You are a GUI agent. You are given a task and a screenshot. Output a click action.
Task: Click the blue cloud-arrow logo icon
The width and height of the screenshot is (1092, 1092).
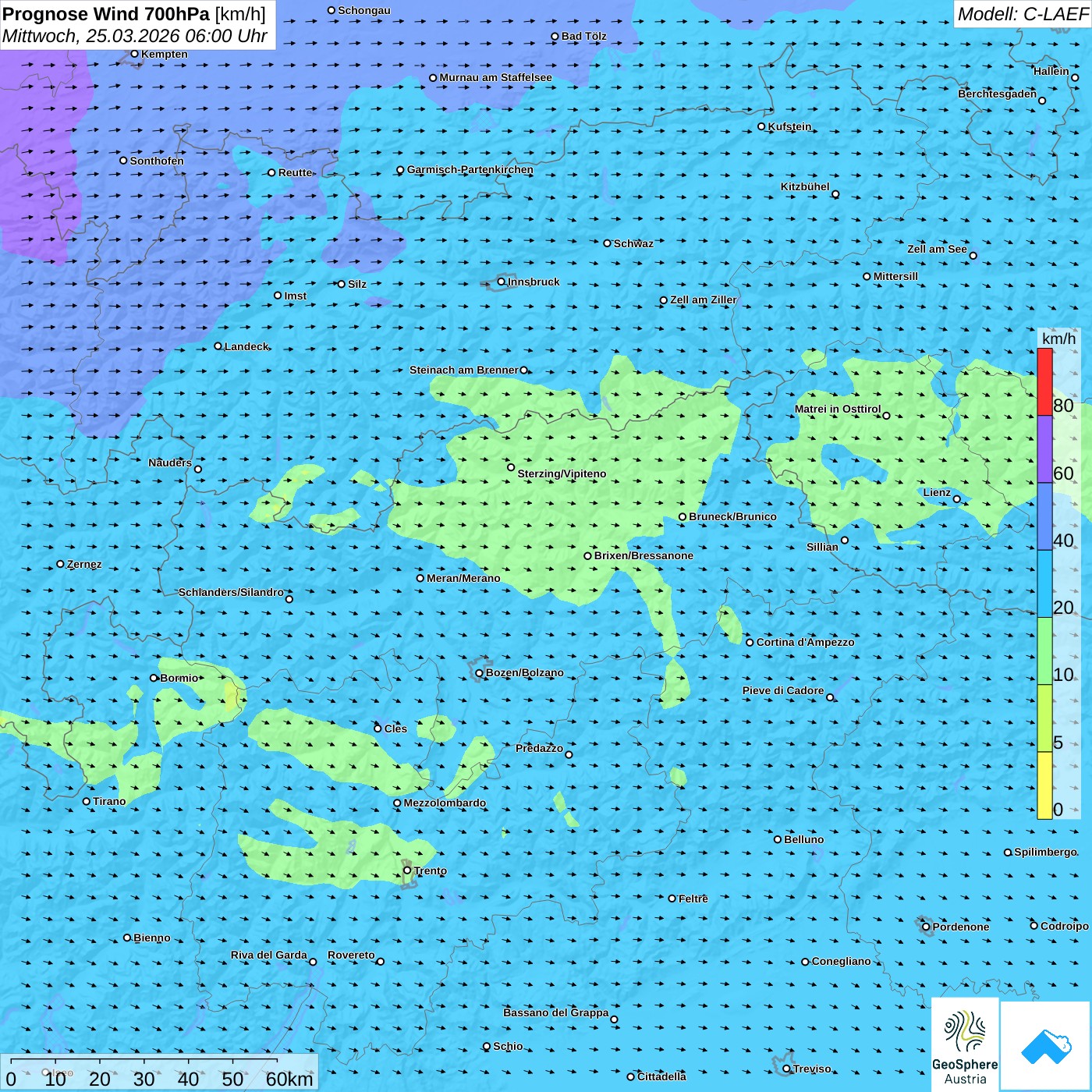[1046, 1047]
